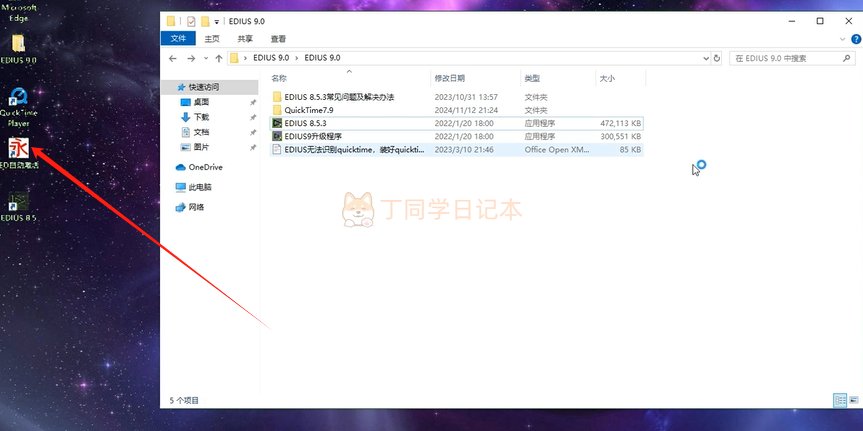Click the 5 个项目 status text
The image size is (863, 431).
(184, 400)
